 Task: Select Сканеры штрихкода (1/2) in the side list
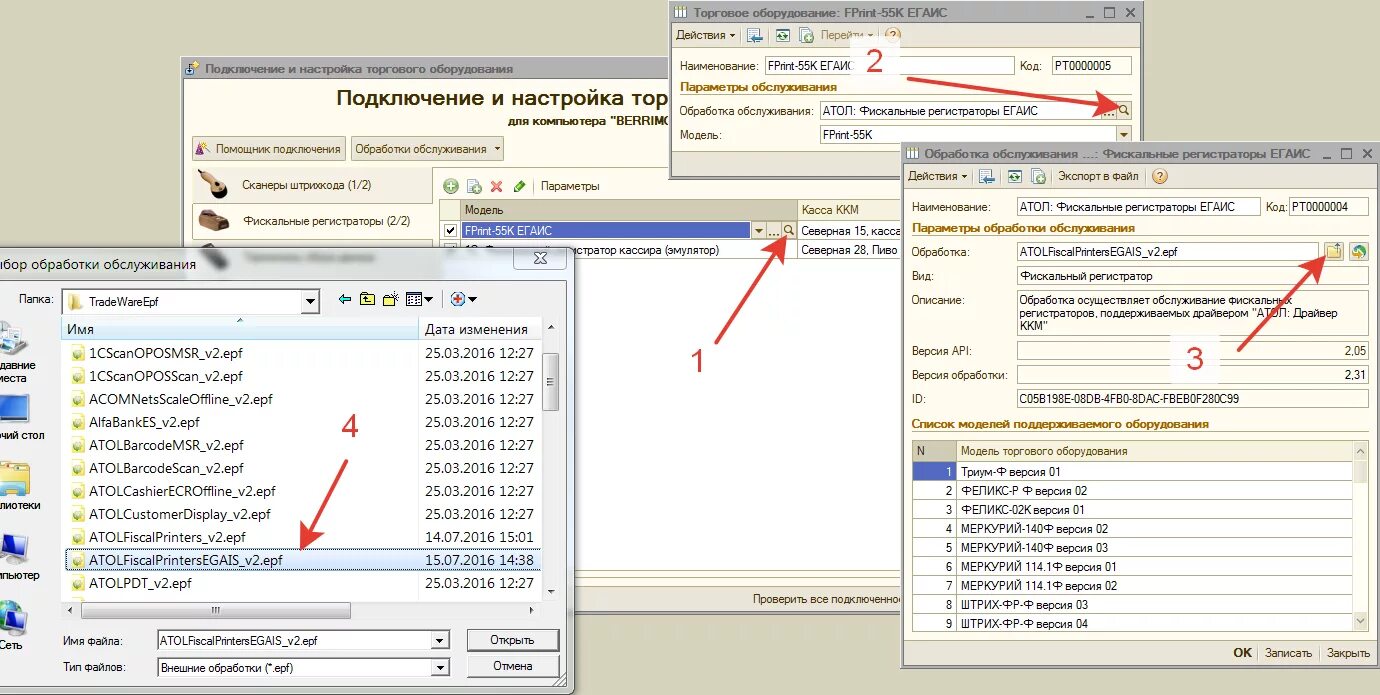(312, 185)
